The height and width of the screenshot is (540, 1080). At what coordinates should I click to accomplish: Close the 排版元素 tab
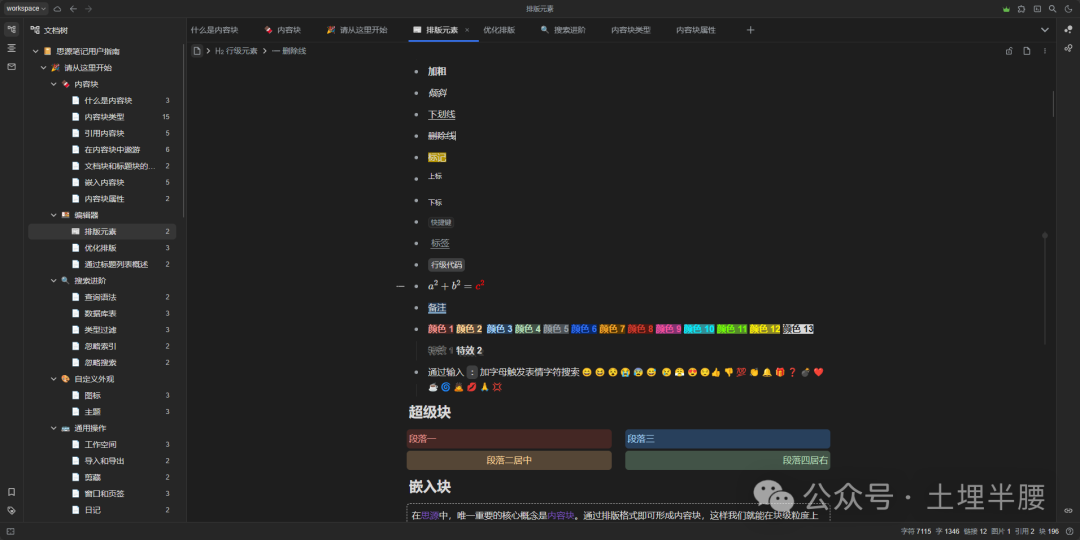coord(467,30)
